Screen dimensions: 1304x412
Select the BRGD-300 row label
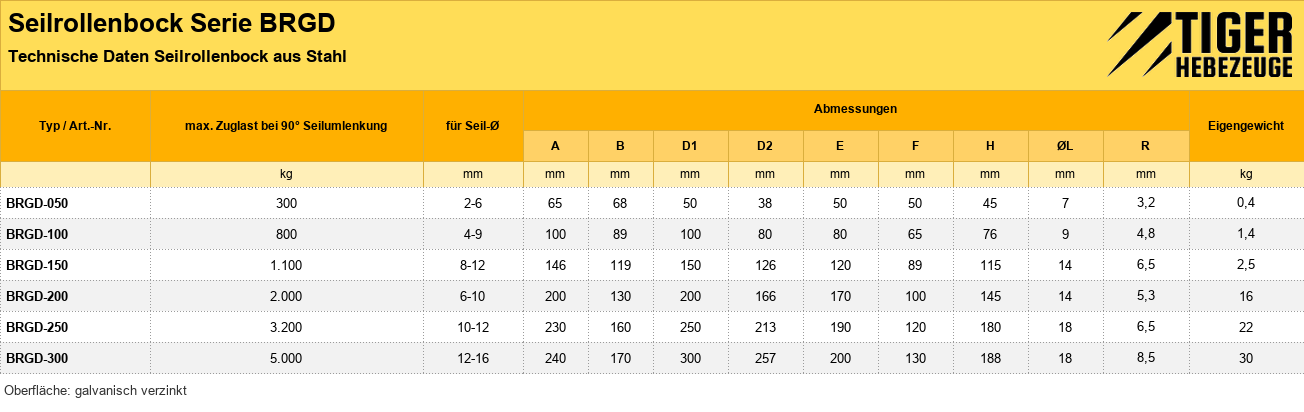coord(37,358)
